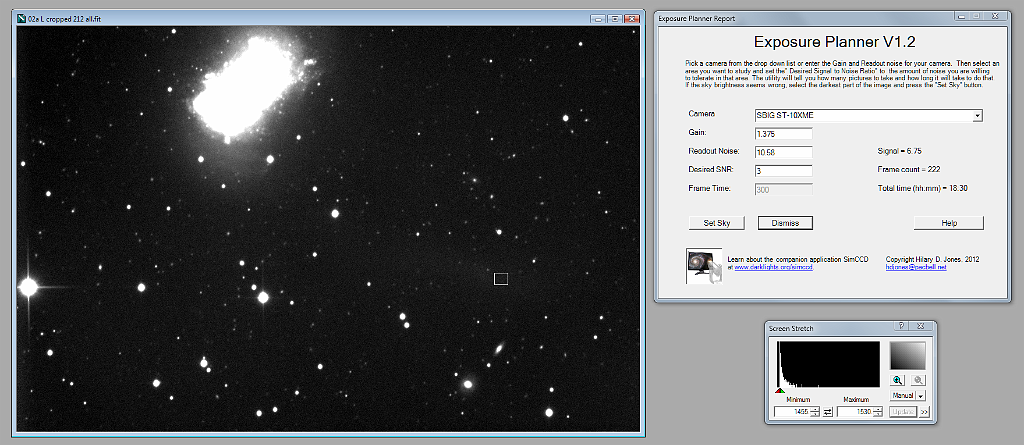The width and height of the screenshot is (1024, 445).
Task: Click the grayscale gradient stretch preview box
Action: pyautogui.click(x=908, y=356)
